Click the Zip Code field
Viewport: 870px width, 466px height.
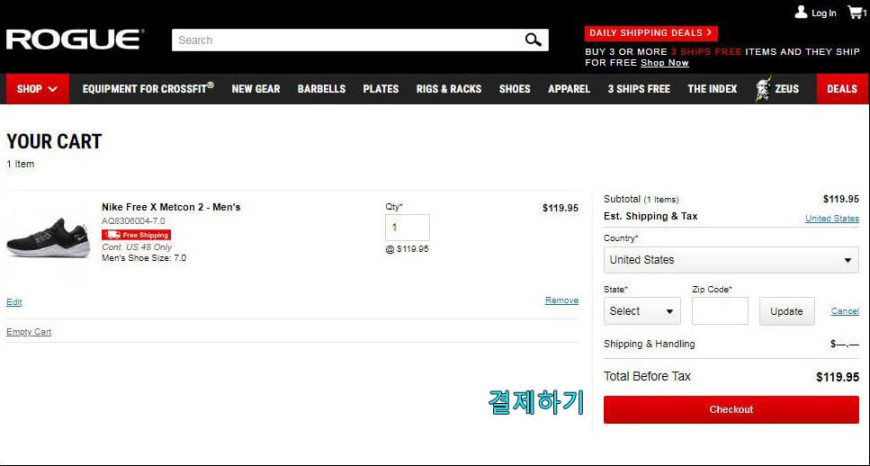point(720,311)
